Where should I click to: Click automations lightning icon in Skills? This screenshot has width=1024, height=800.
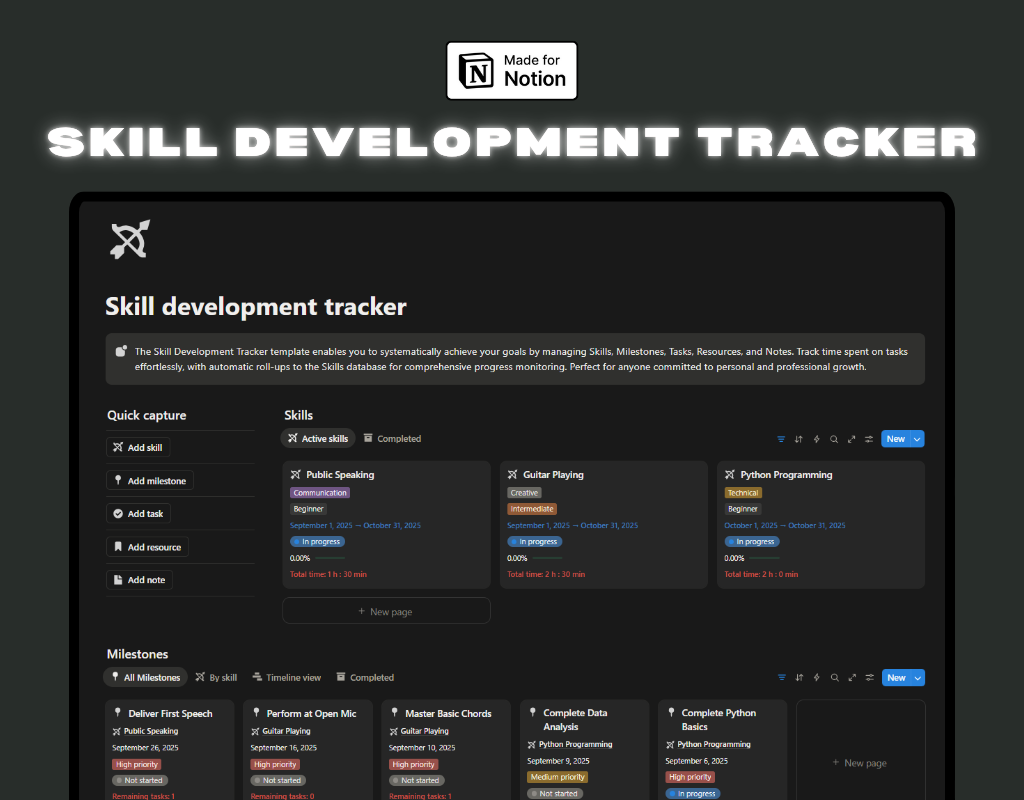(816, 440)
